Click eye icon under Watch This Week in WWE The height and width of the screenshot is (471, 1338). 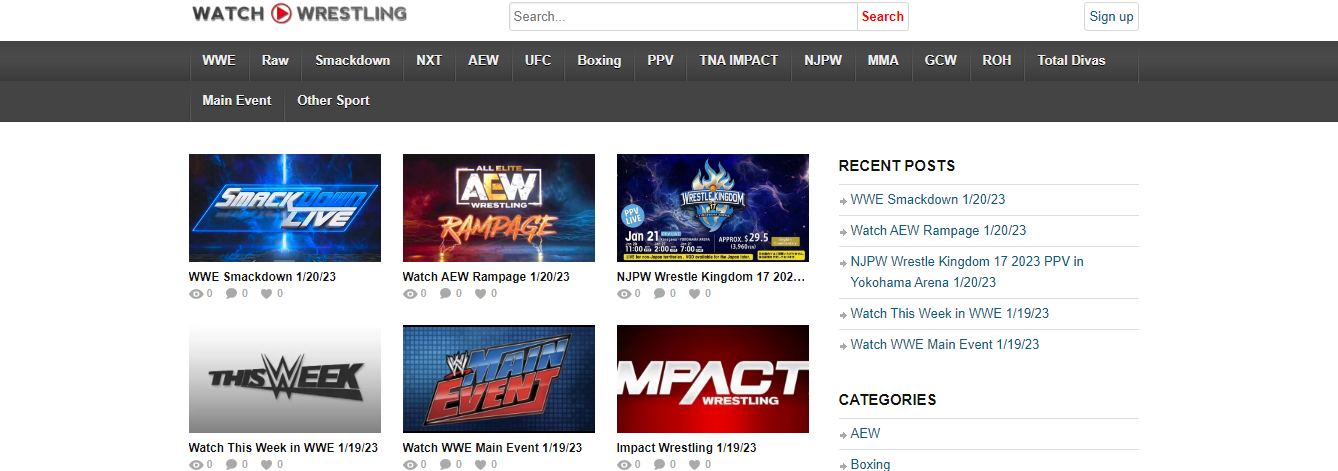(x=196, y=465)
